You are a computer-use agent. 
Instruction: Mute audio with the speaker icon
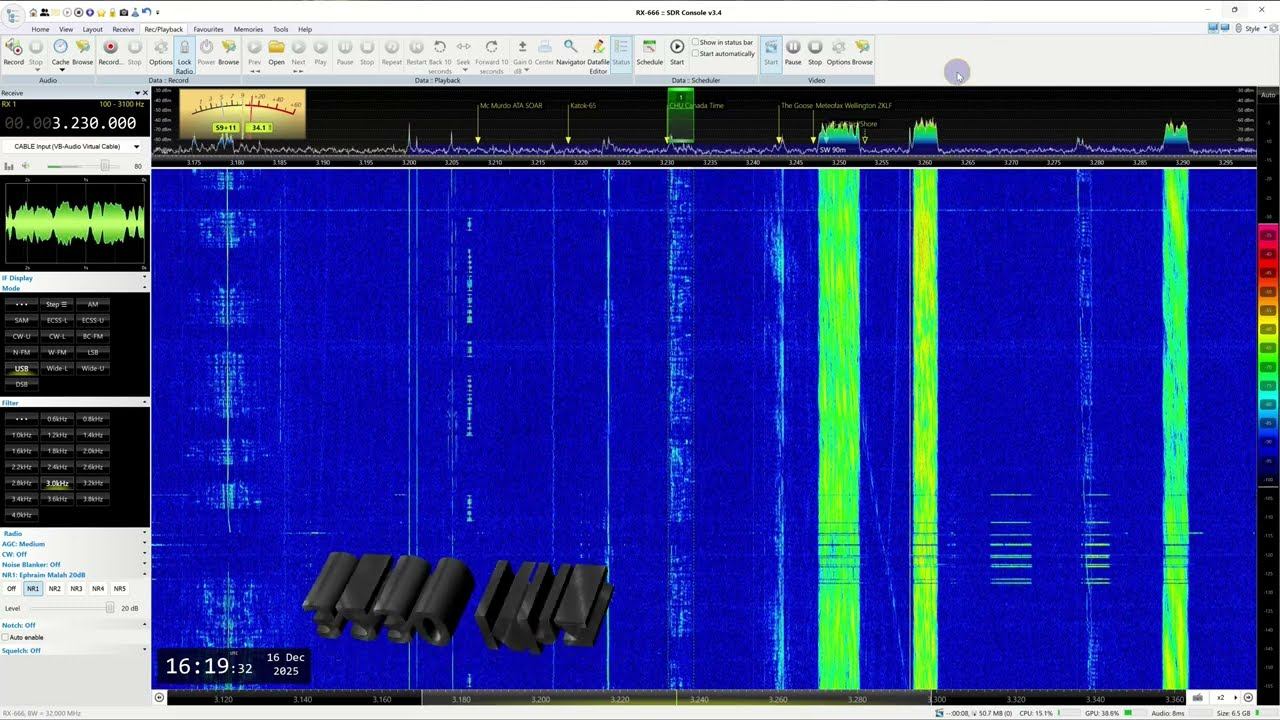[25, 166]
